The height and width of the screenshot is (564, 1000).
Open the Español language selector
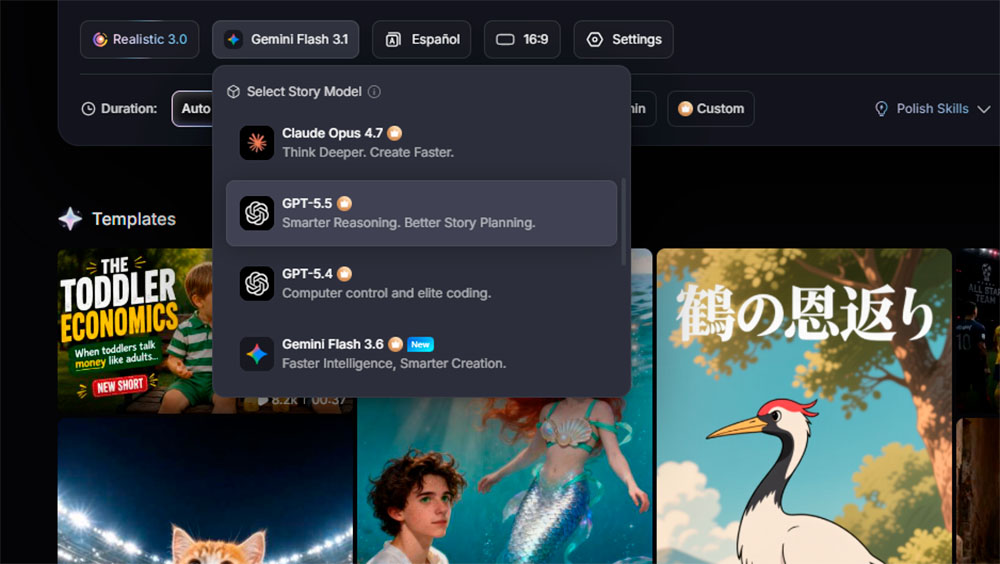click(422, 40)
